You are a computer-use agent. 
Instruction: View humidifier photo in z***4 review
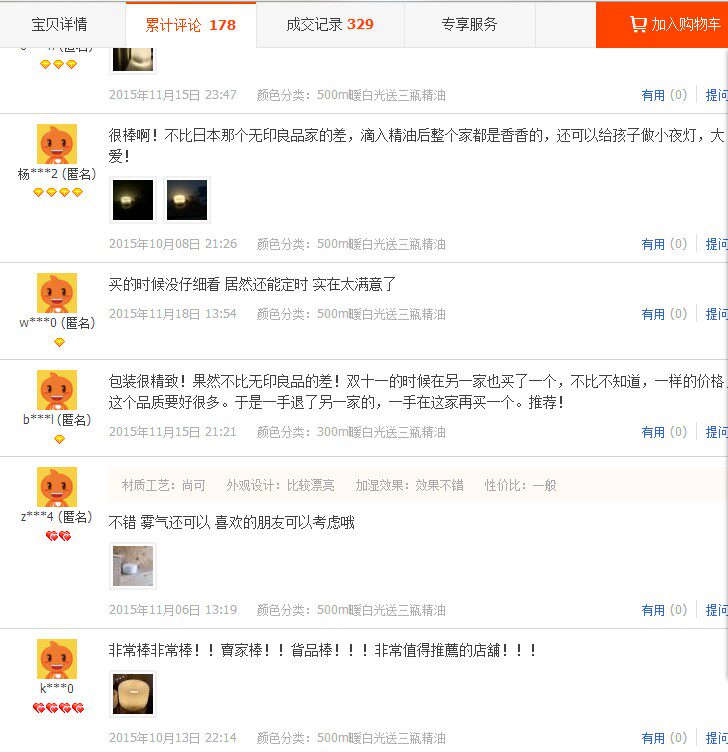tap(133, 566)
